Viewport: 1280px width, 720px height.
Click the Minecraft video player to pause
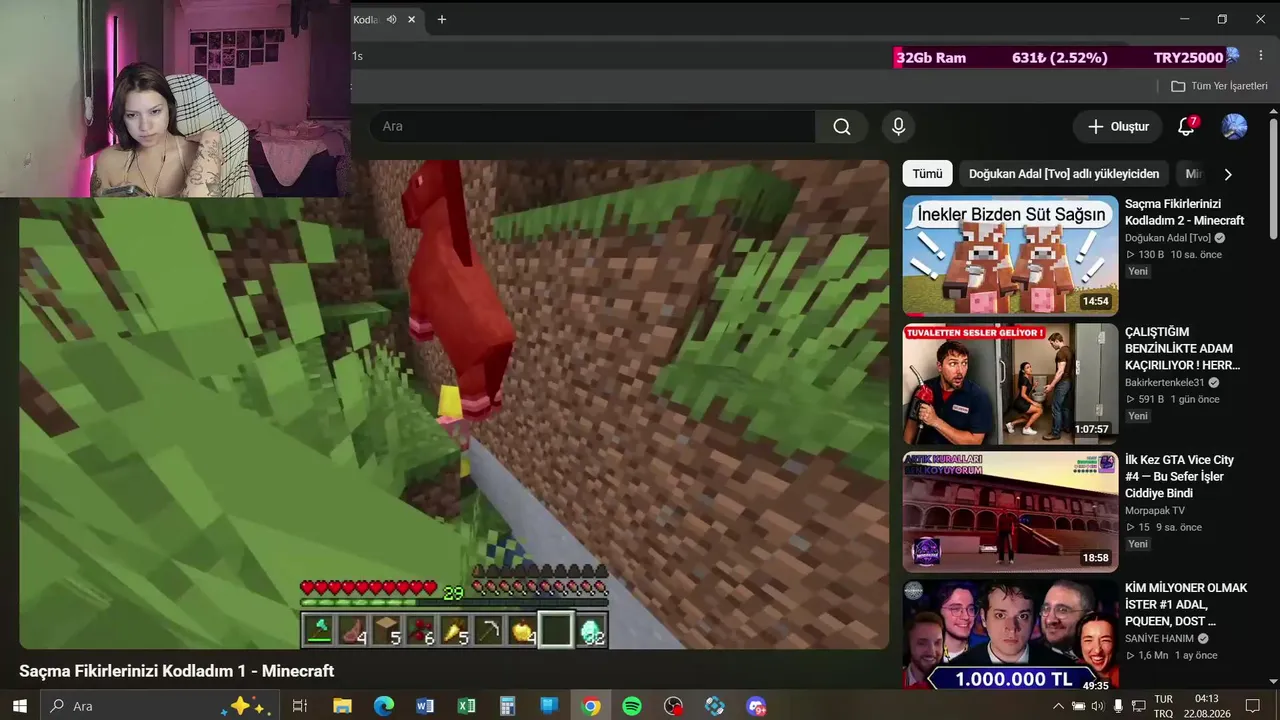(454, 404)
